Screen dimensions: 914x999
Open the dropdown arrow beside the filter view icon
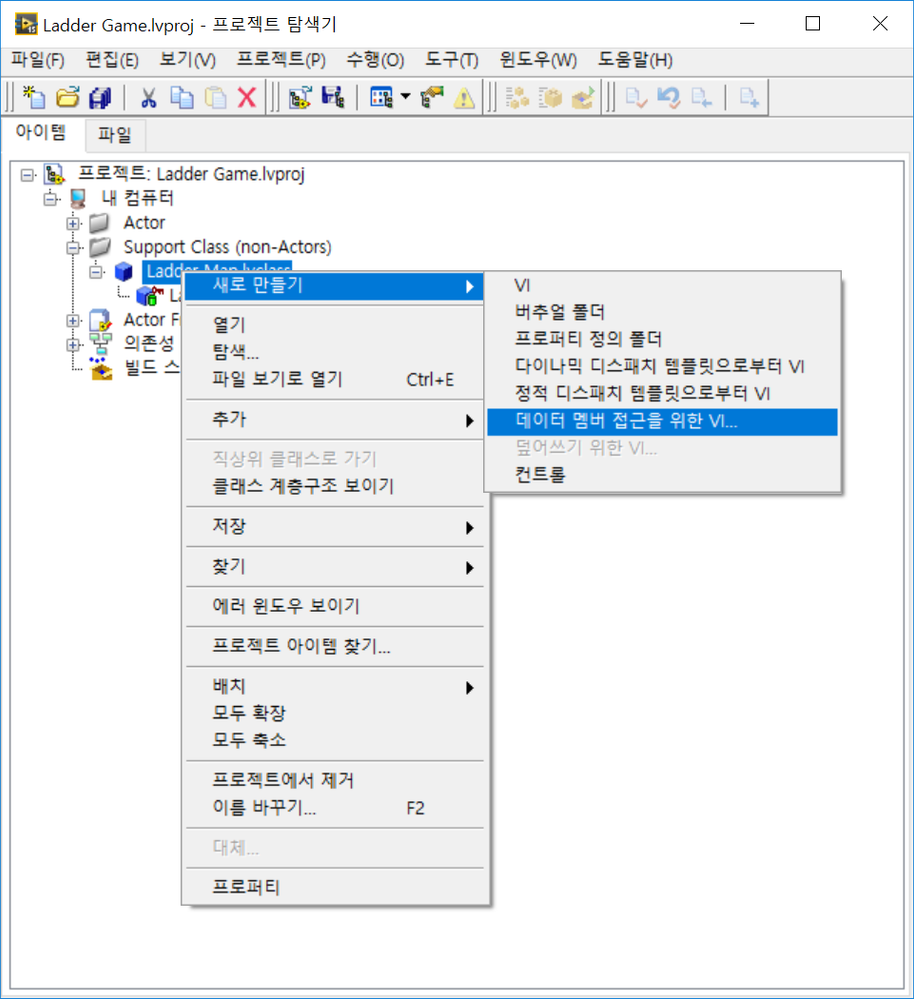click(406, 97)
